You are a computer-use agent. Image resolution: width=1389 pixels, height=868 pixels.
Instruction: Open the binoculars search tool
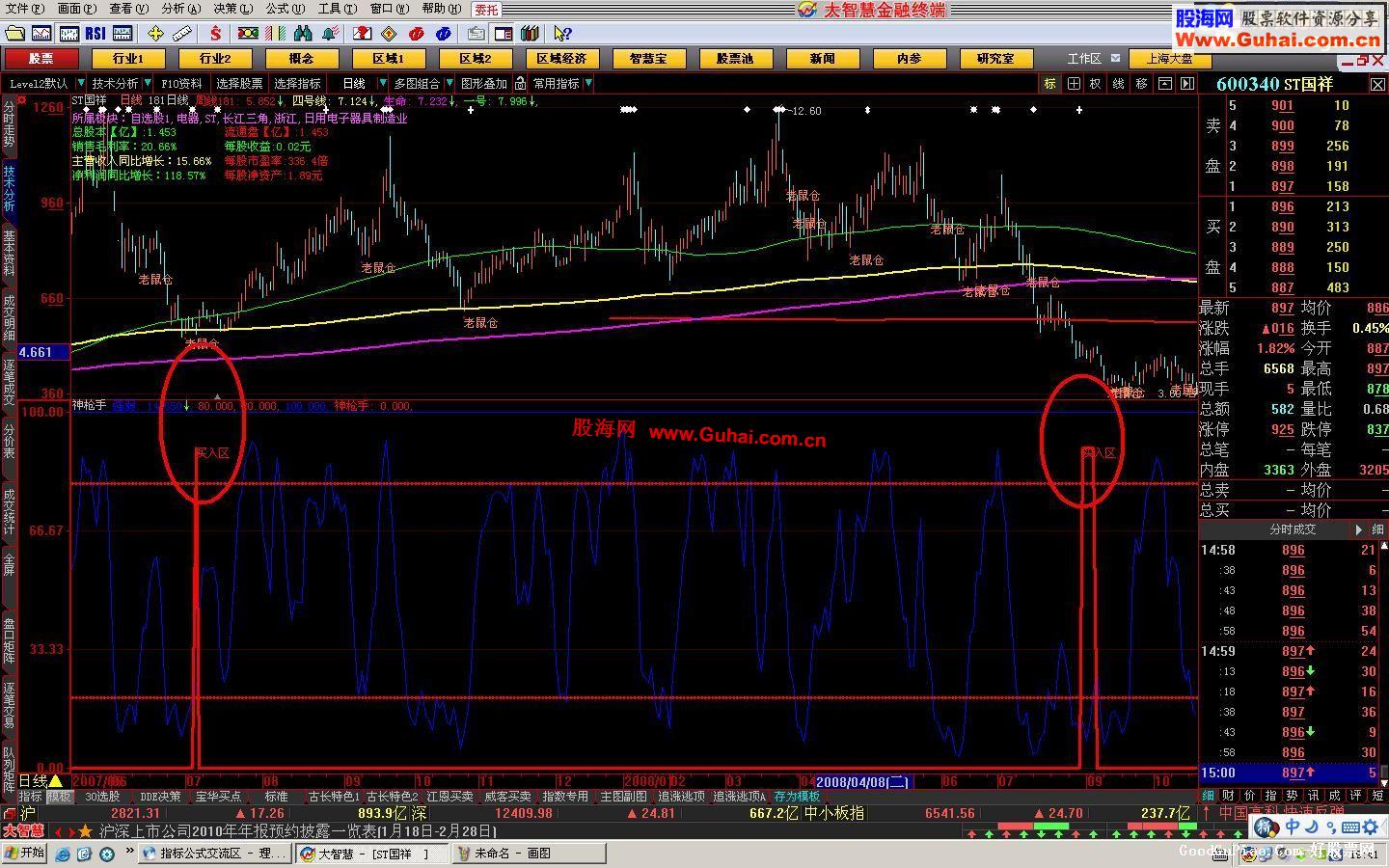pyautogui.click(x=303, y=34)
